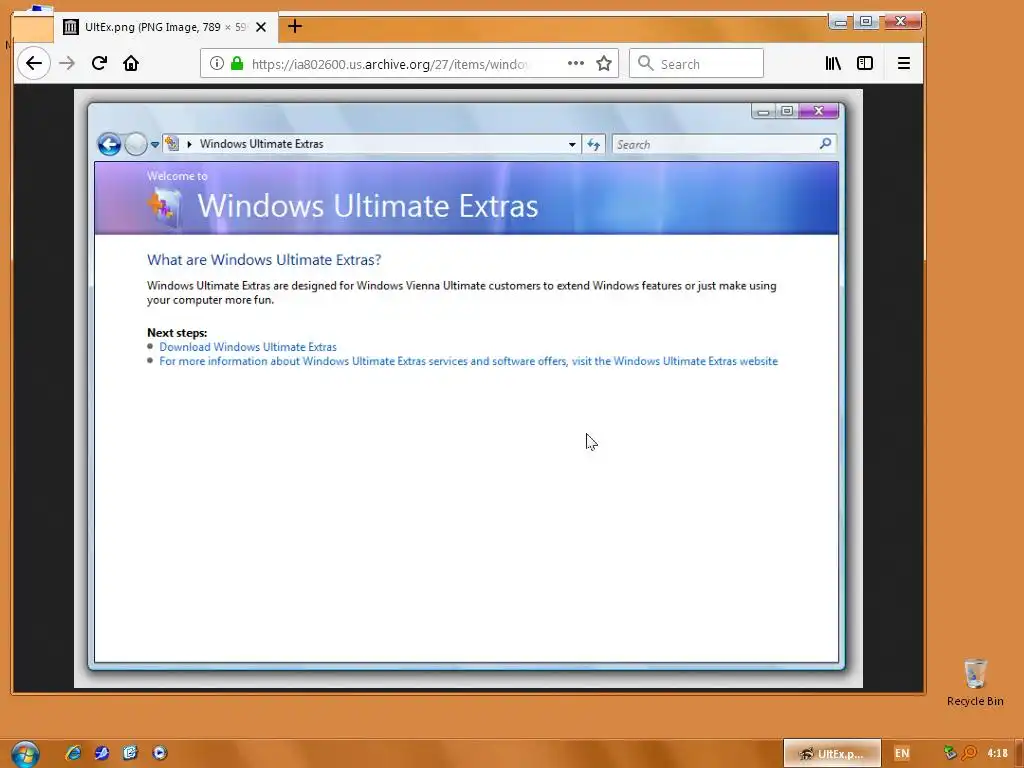Open the Firefox hamburger menu
Screen dimensions: 1024x768
coord(904,63)
